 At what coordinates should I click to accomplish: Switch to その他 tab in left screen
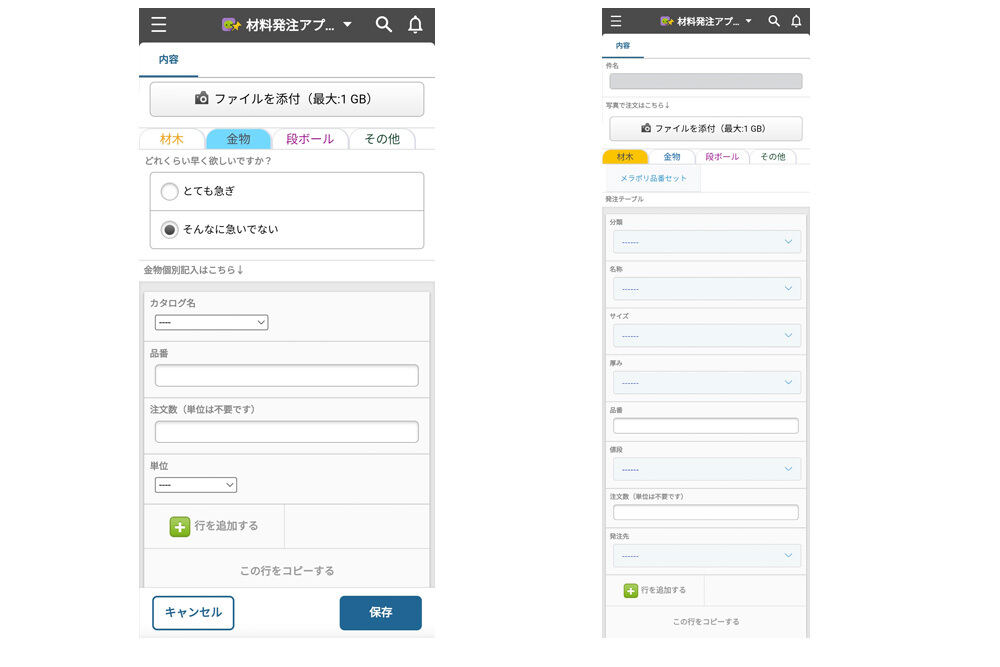(x=382, y=139)
